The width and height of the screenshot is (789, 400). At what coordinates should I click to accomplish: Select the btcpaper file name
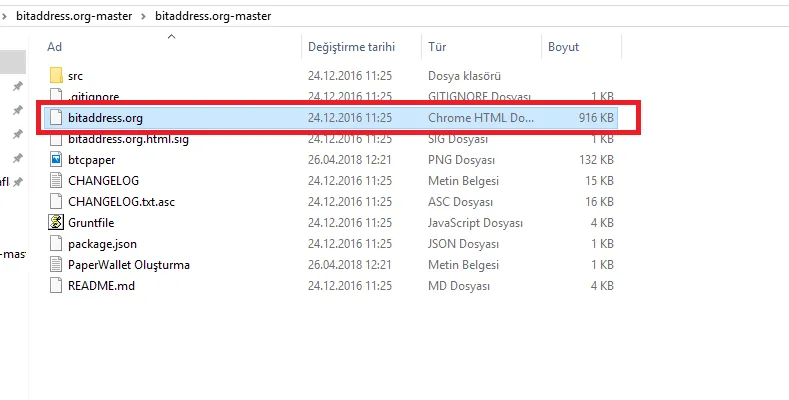pyautogui.click(x=92, y=160)
